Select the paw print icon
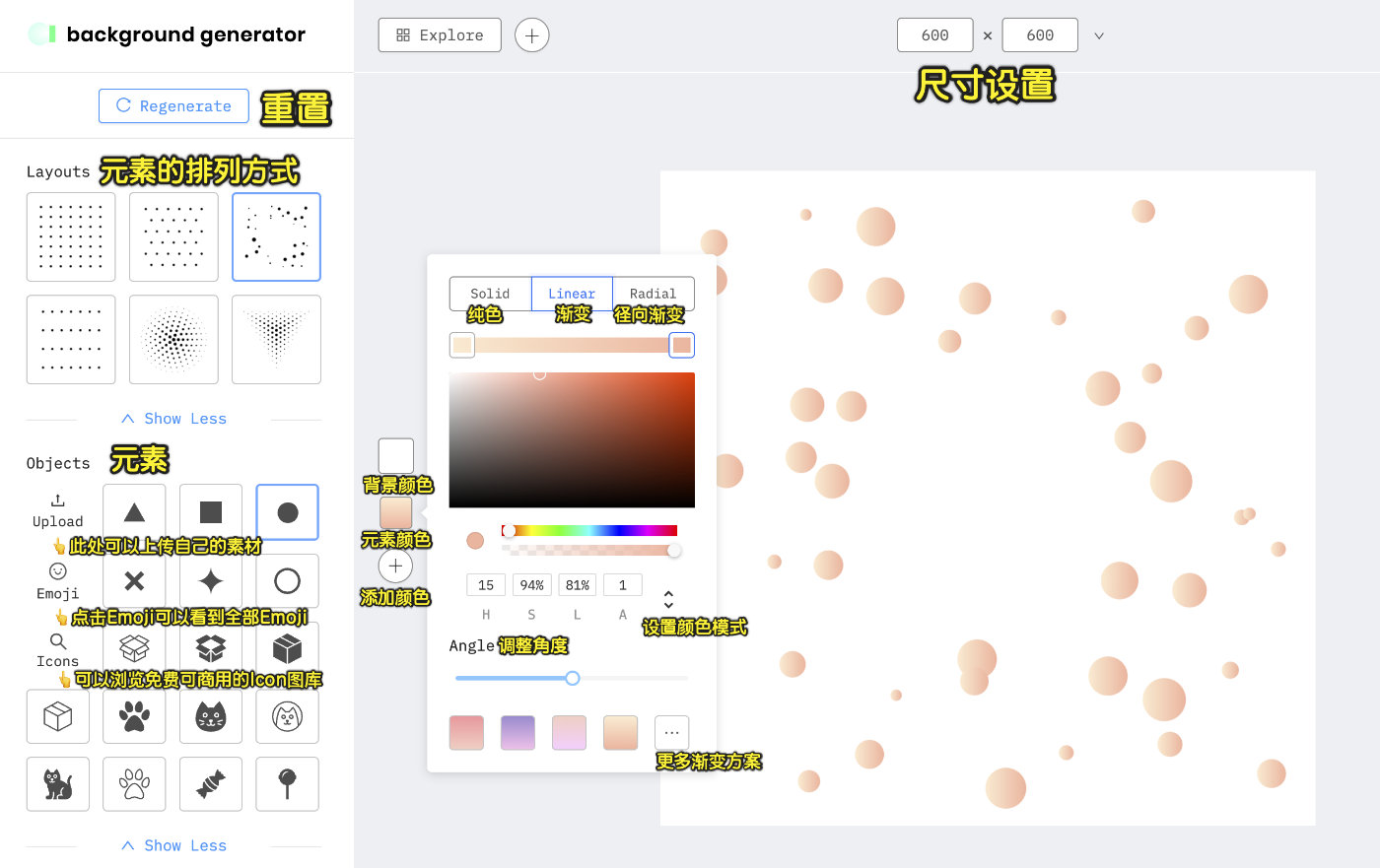Screen dimensions: 1380x868 [135, 716]
